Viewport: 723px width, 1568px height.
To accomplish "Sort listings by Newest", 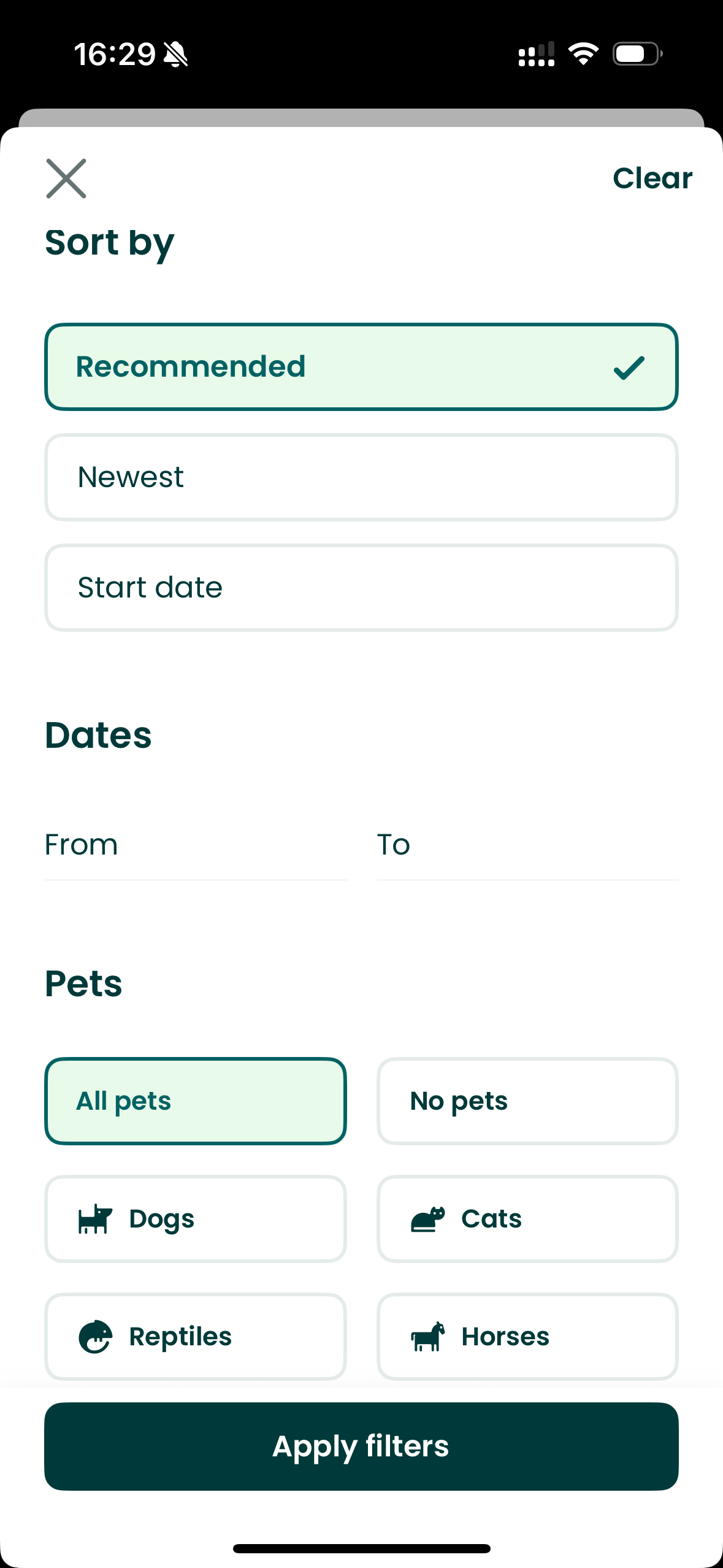I will click(361, 477).
